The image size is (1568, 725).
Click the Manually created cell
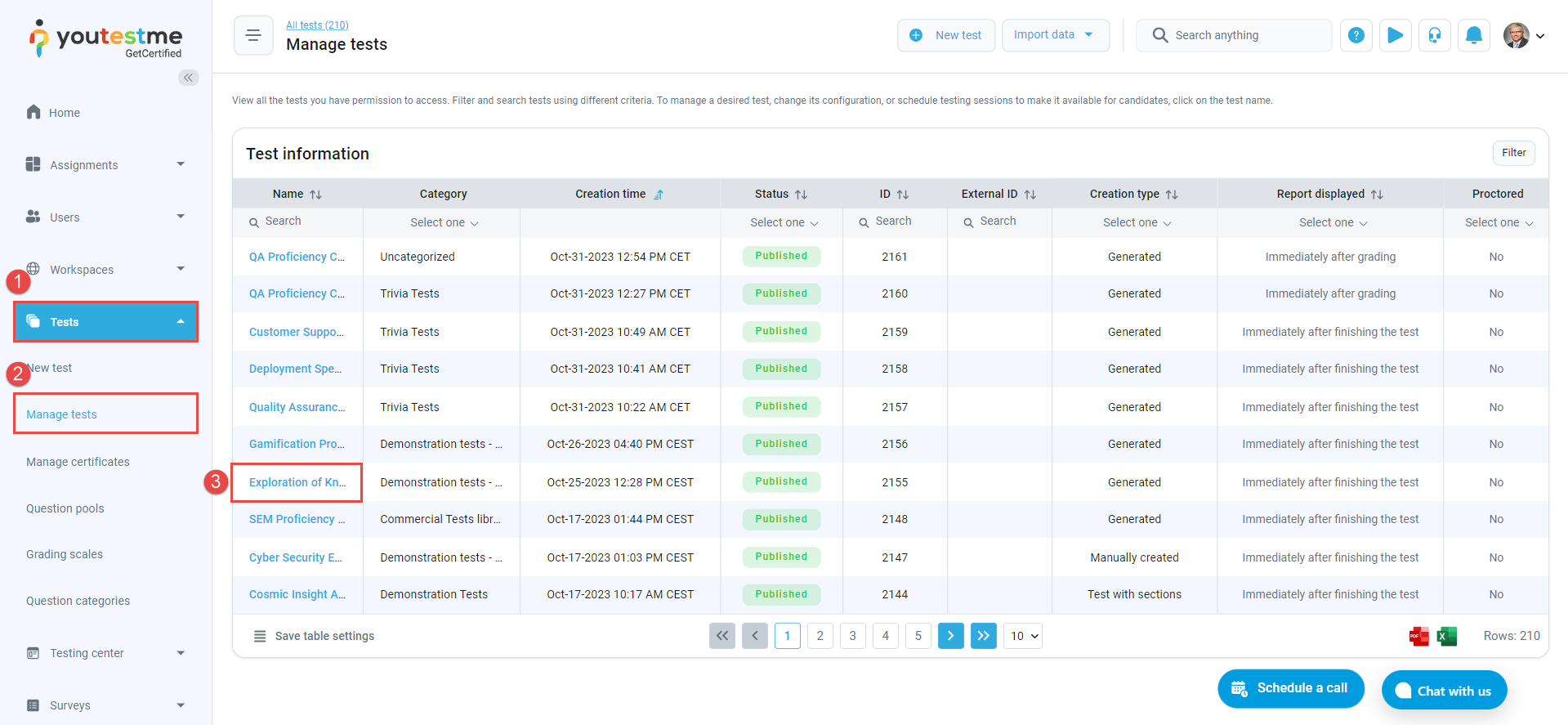1134,557
